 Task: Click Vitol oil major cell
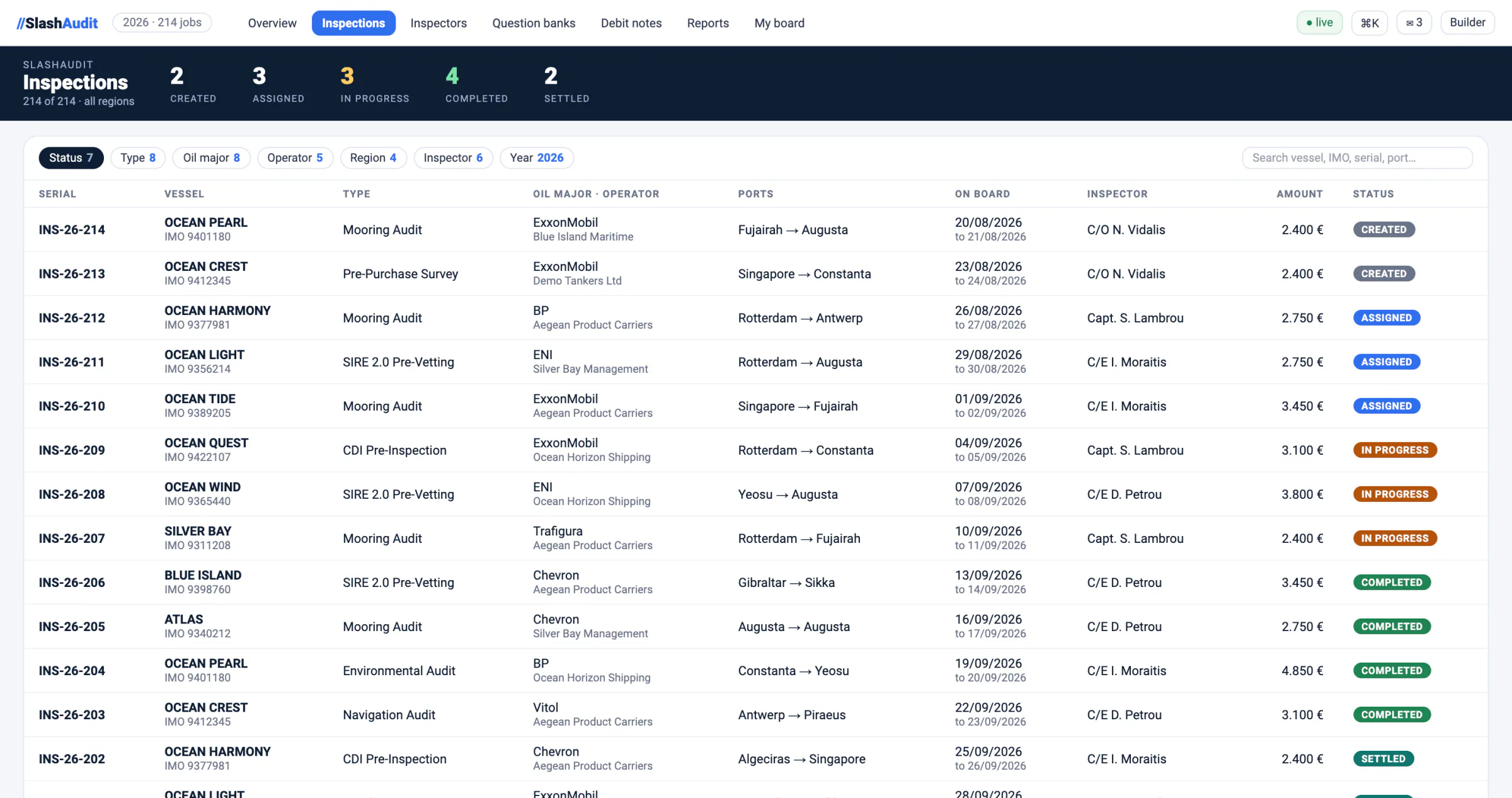(546, 707)
